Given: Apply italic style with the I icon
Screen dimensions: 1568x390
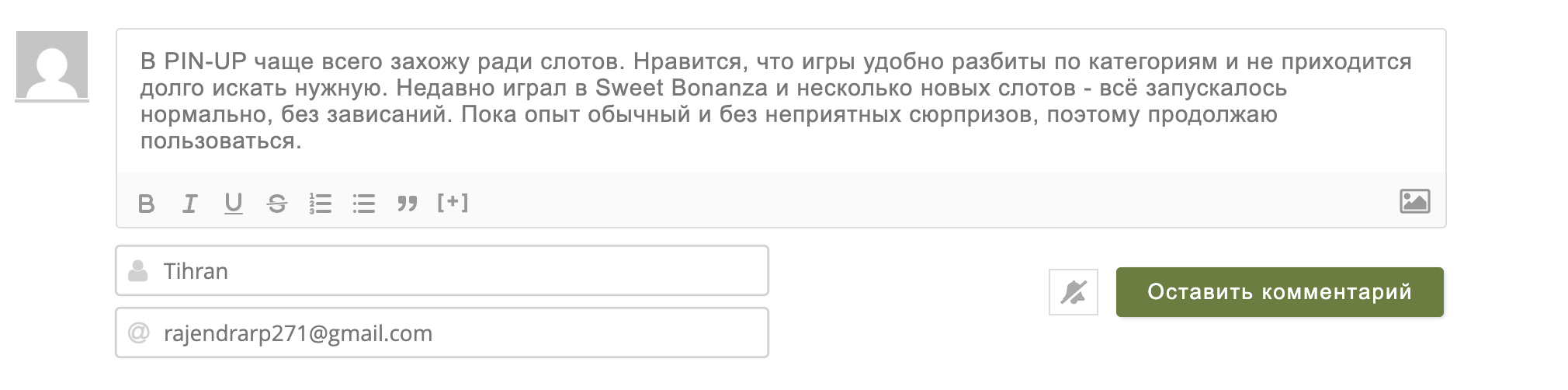Looking at the screenshot, I should (189, 204).
